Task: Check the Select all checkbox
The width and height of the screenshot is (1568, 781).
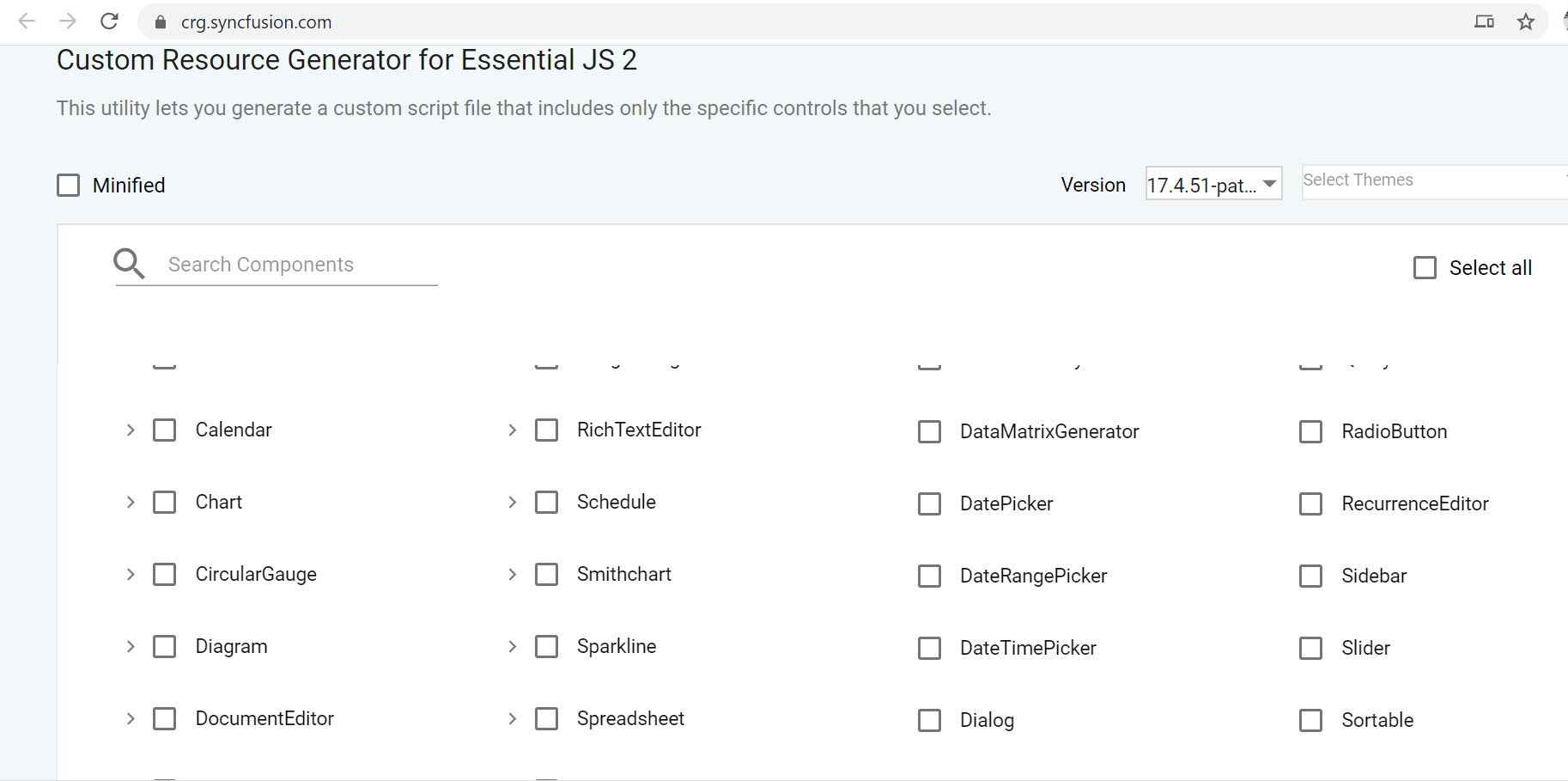Action: click(x=1425, y=268)
